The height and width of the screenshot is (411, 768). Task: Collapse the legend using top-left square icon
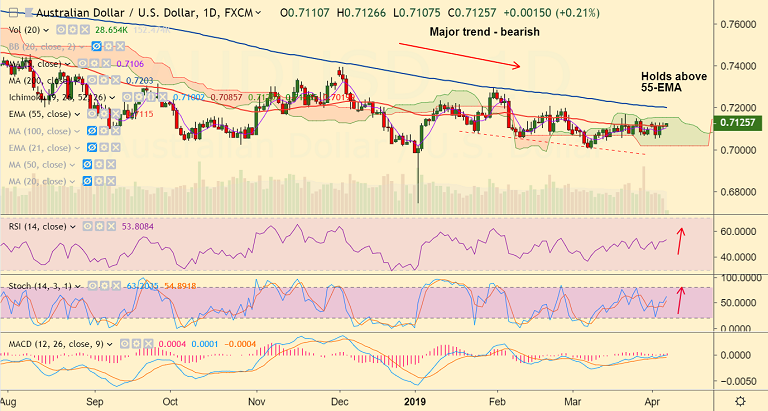(13, 13)
